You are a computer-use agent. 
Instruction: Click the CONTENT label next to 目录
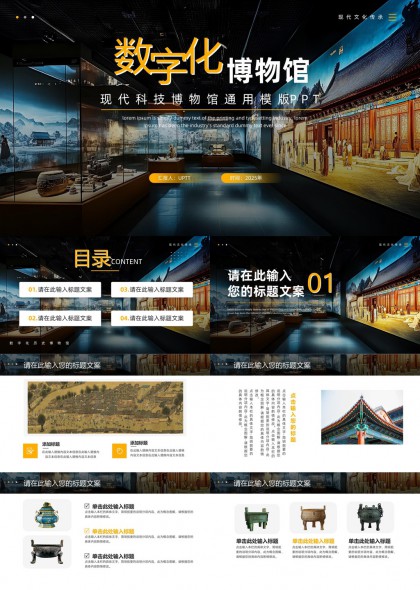(x=127, y=262)
